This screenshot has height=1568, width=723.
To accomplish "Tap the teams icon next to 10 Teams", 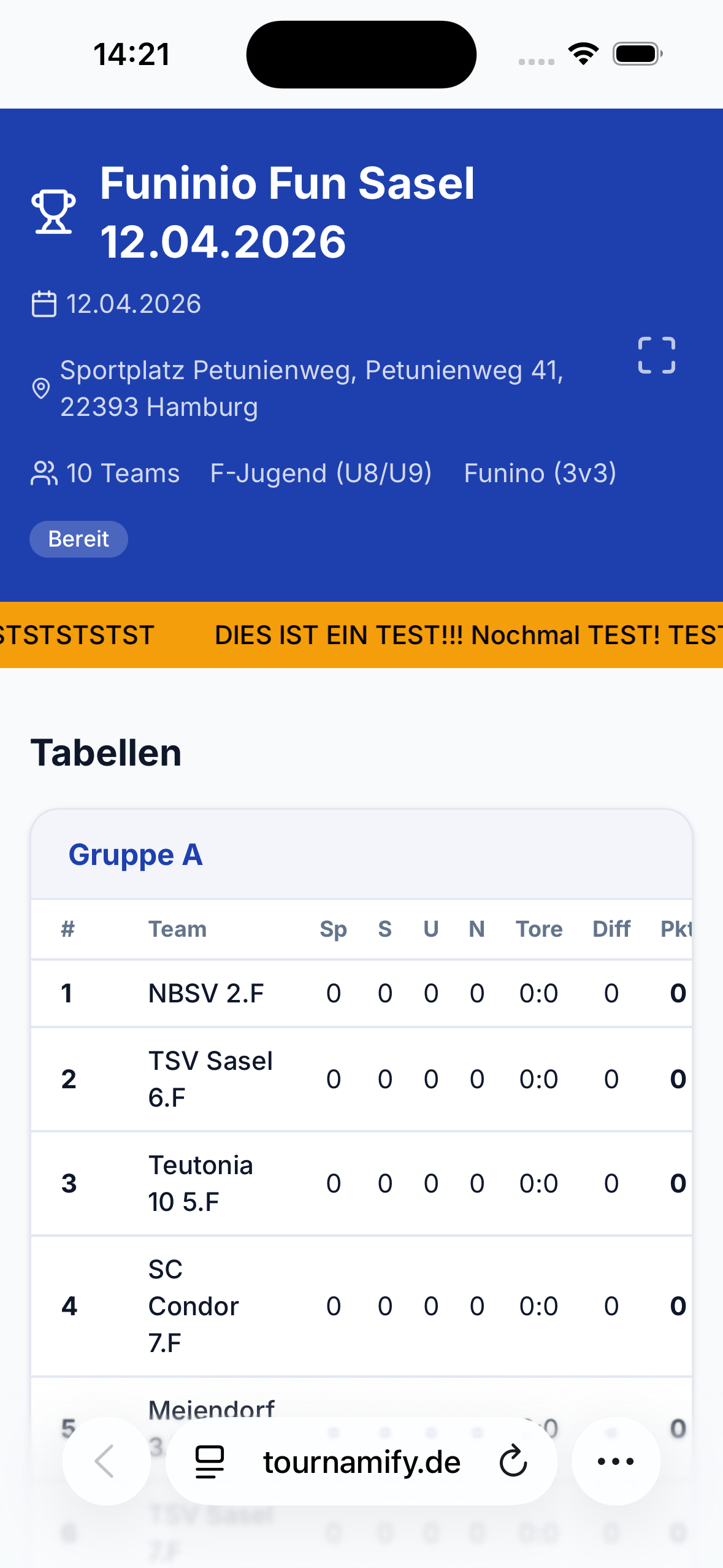I will pyautogui.click(x=43, y=472).
